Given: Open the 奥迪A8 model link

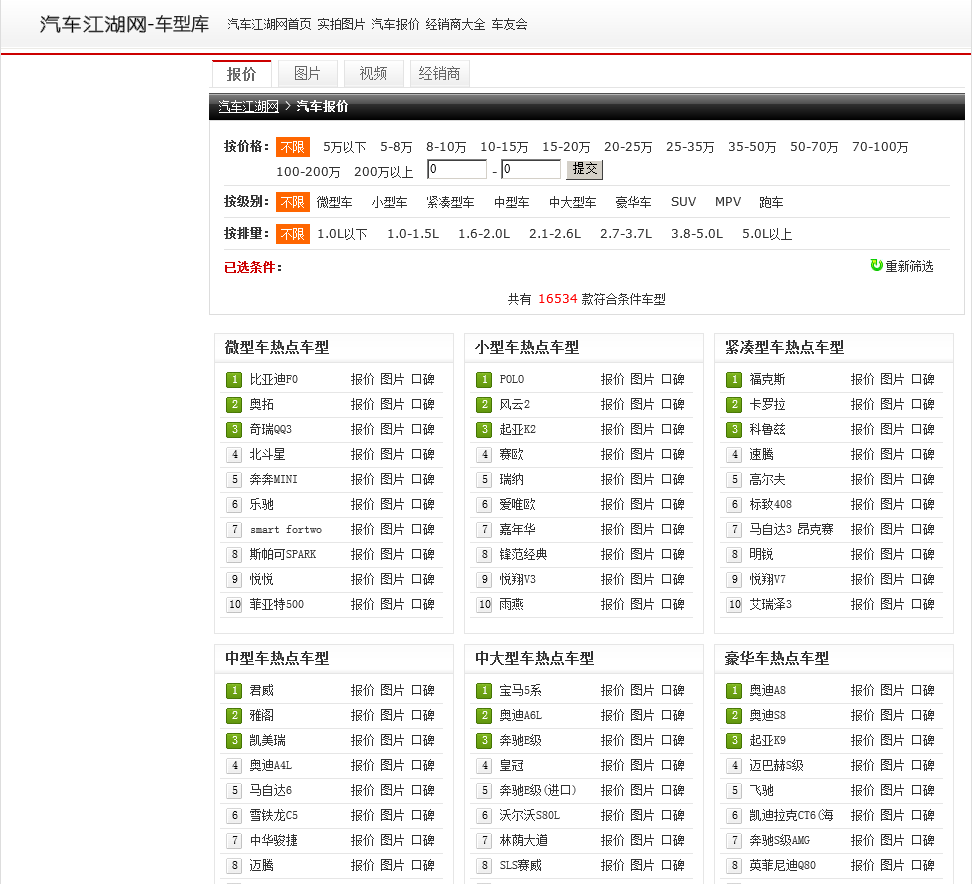Looking at the screenshot, I should tap(767, 691).
